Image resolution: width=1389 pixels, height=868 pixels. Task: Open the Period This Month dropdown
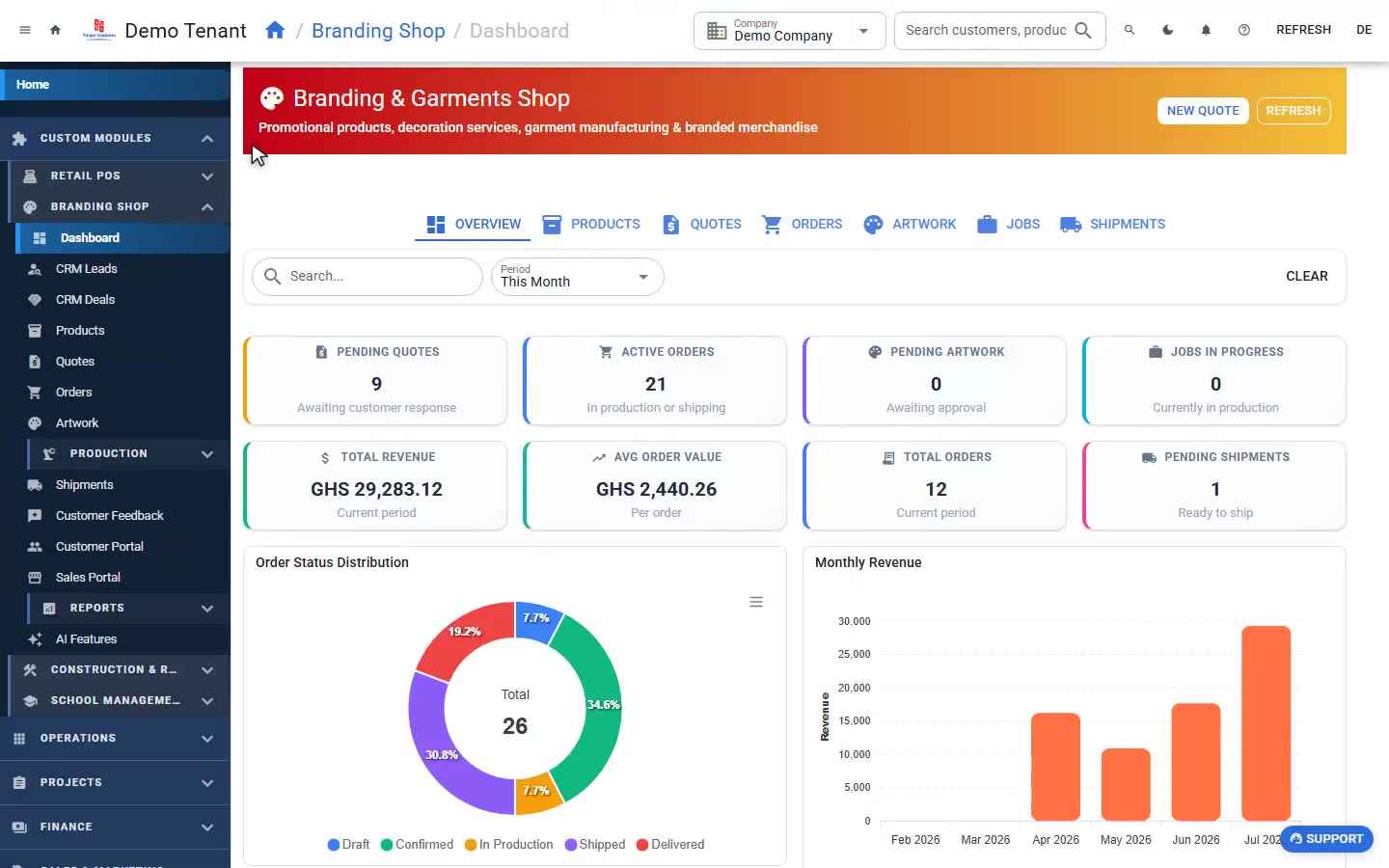578,277
